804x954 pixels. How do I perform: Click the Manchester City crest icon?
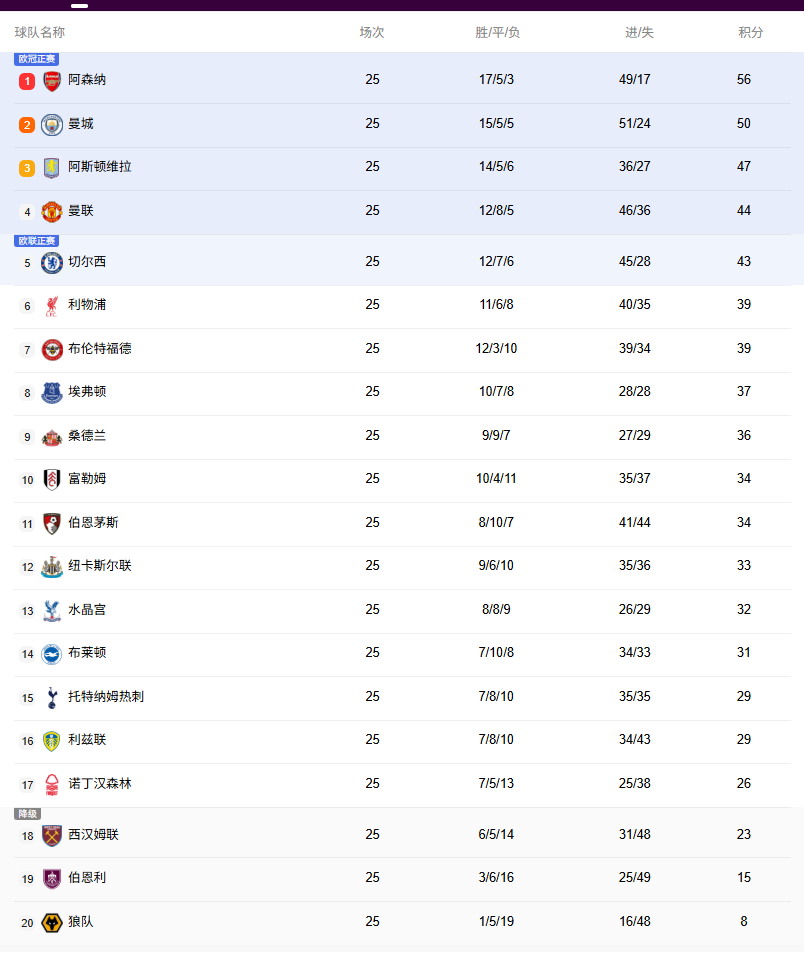(x=52, y=125)
